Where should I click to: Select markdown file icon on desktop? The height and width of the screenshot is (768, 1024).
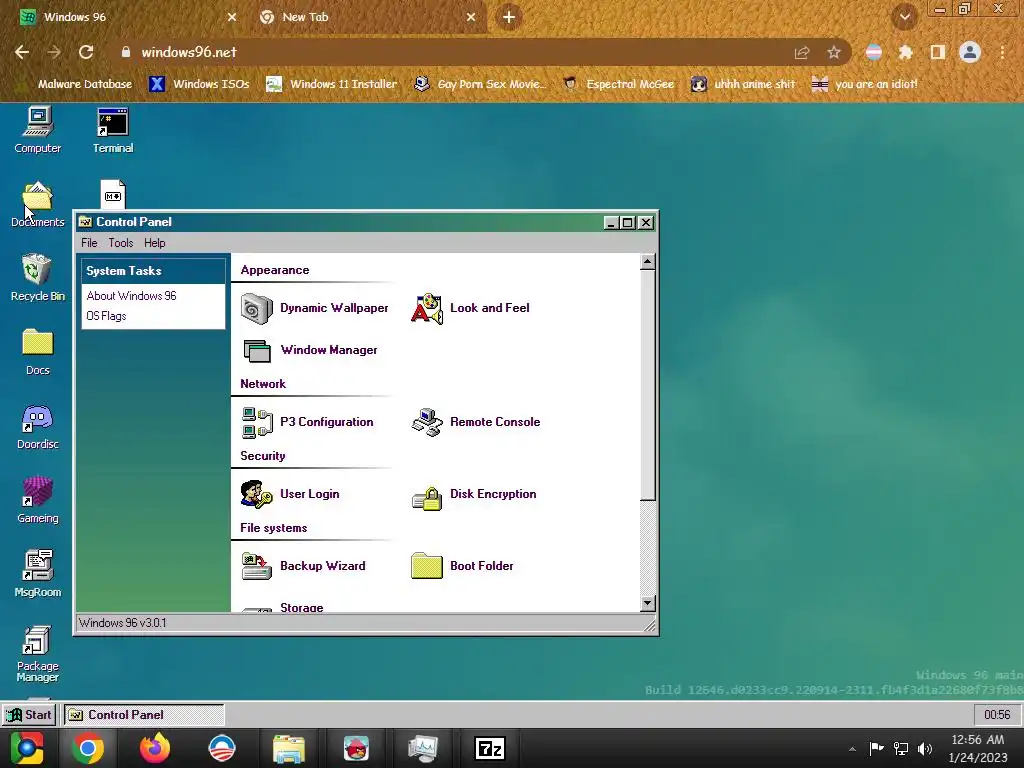[x=113, y=195]
